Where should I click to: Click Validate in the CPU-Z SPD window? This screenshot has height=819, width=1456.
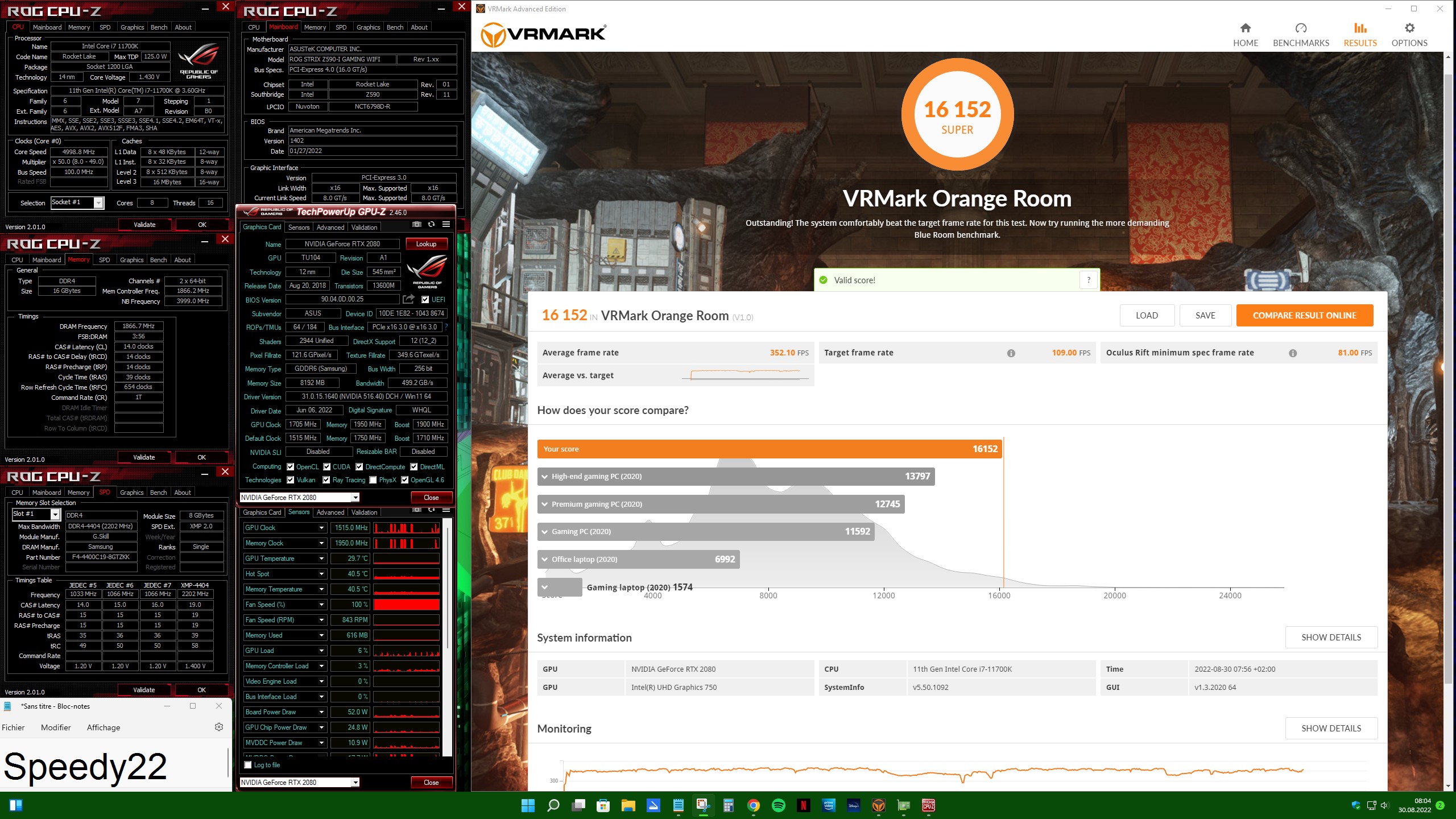point(144,690)
